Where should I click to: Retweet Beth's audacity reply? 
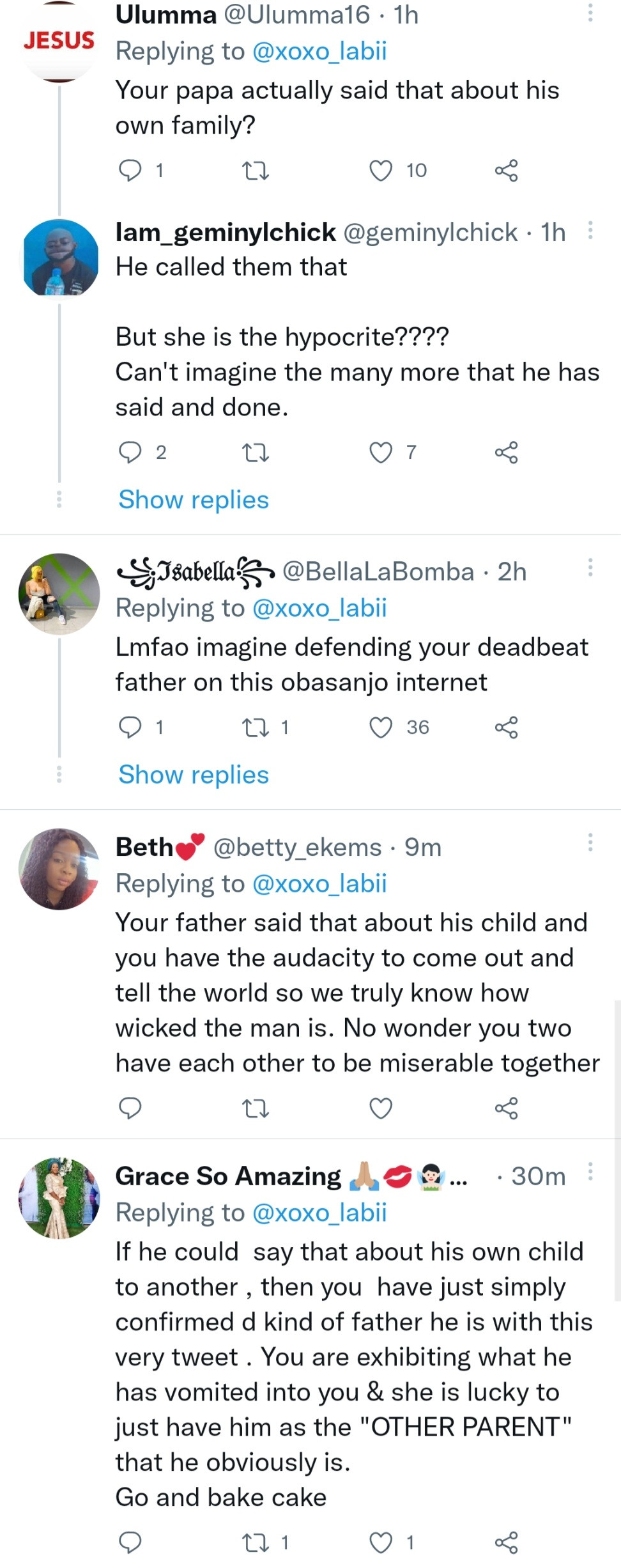point(256,1108)
